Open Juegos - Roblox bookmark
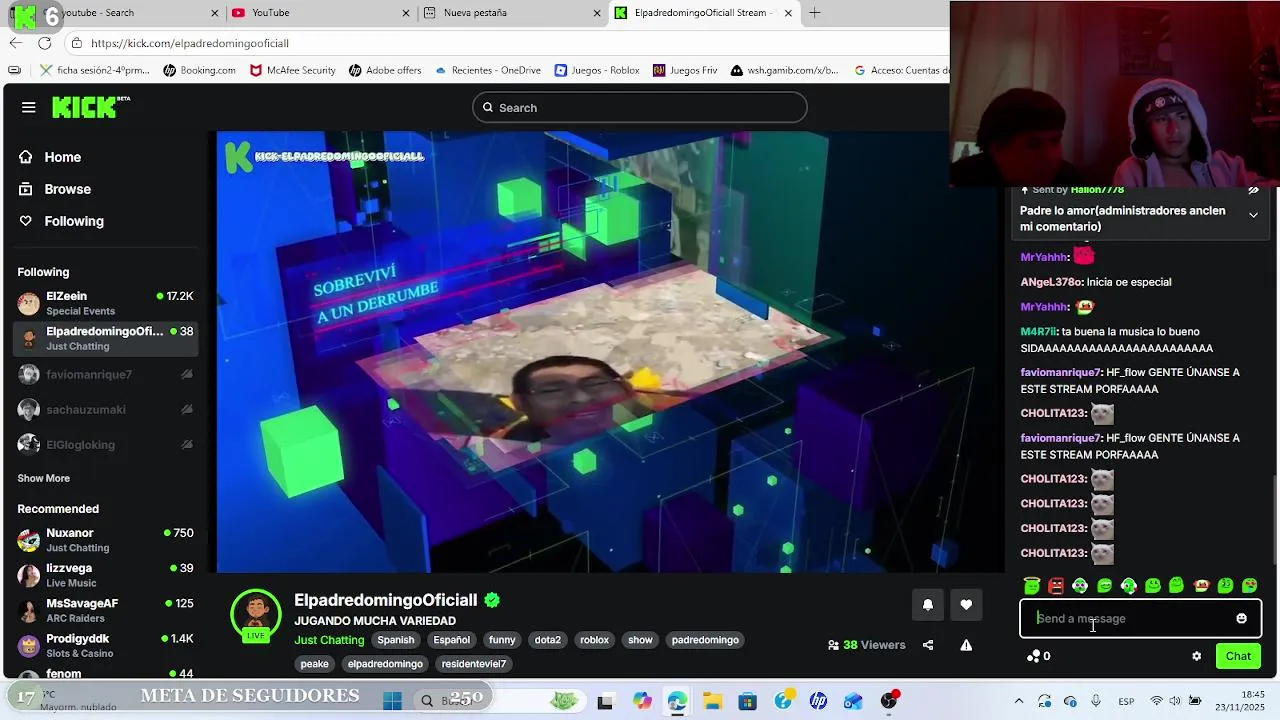Screen dimensions: 1280x720 pos(597,70)
